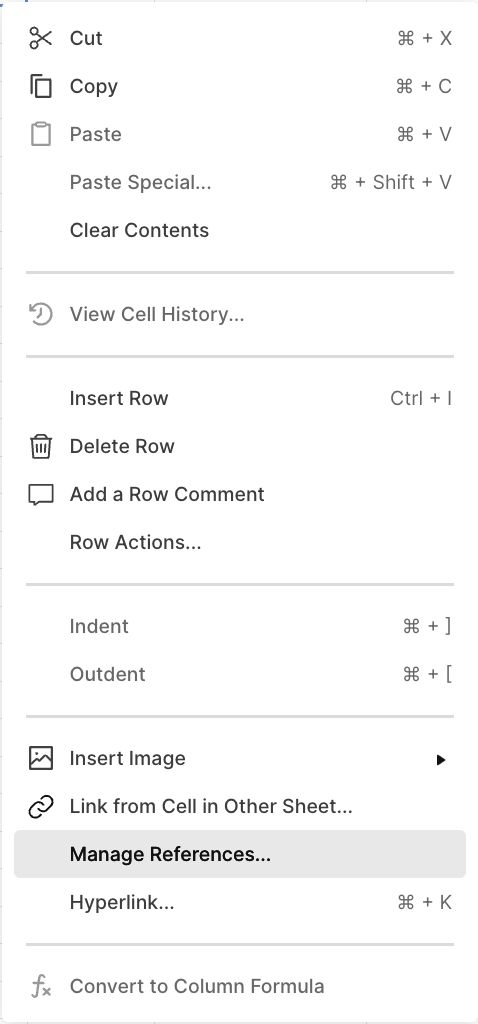Screen dimensions: 478x1024
Task: Open Manage References
Action: [240, 854]
